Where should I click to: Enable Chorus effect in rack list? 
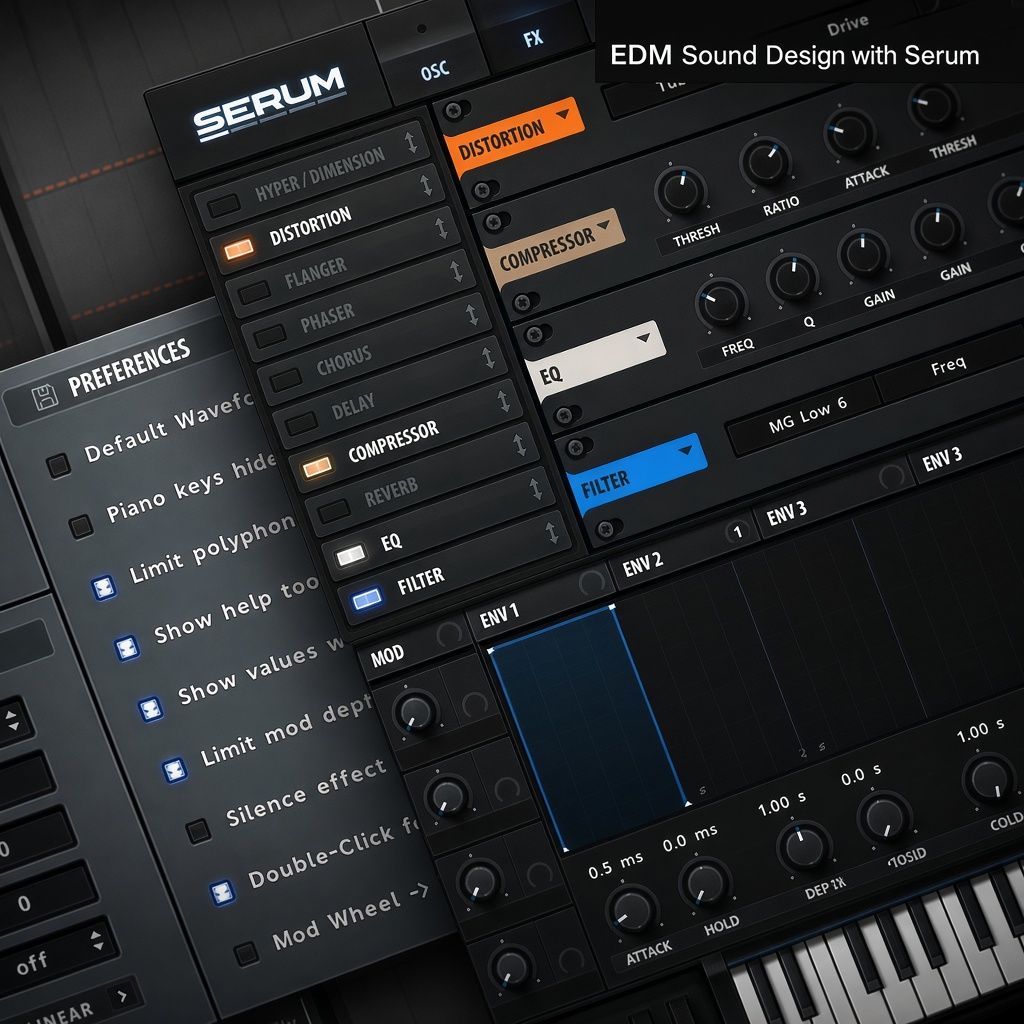click(285, 380)
